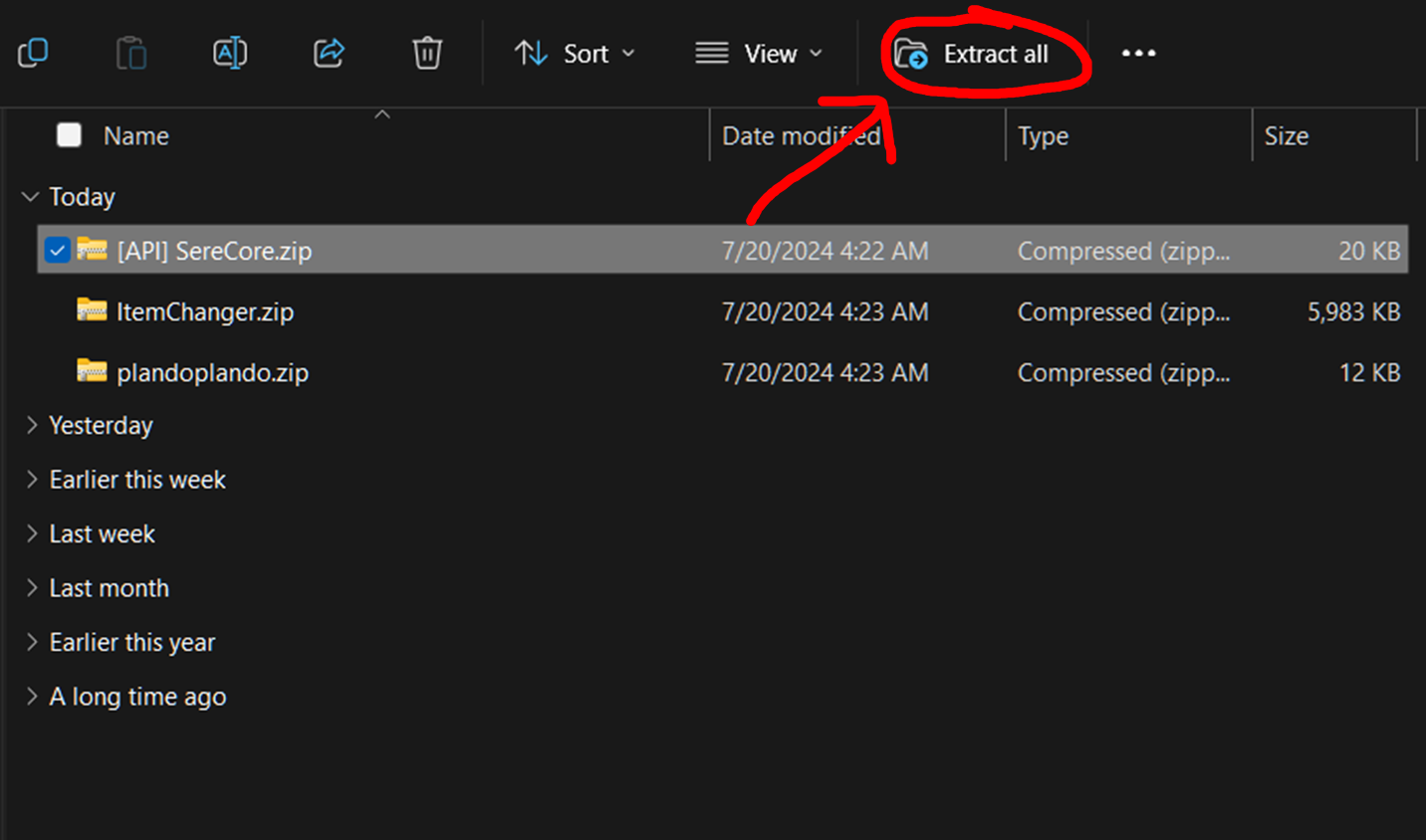Image resolution: width=1426 pixels, height=840 pixels.
Task: Click the Delete trash can icon
Action: 427,53
